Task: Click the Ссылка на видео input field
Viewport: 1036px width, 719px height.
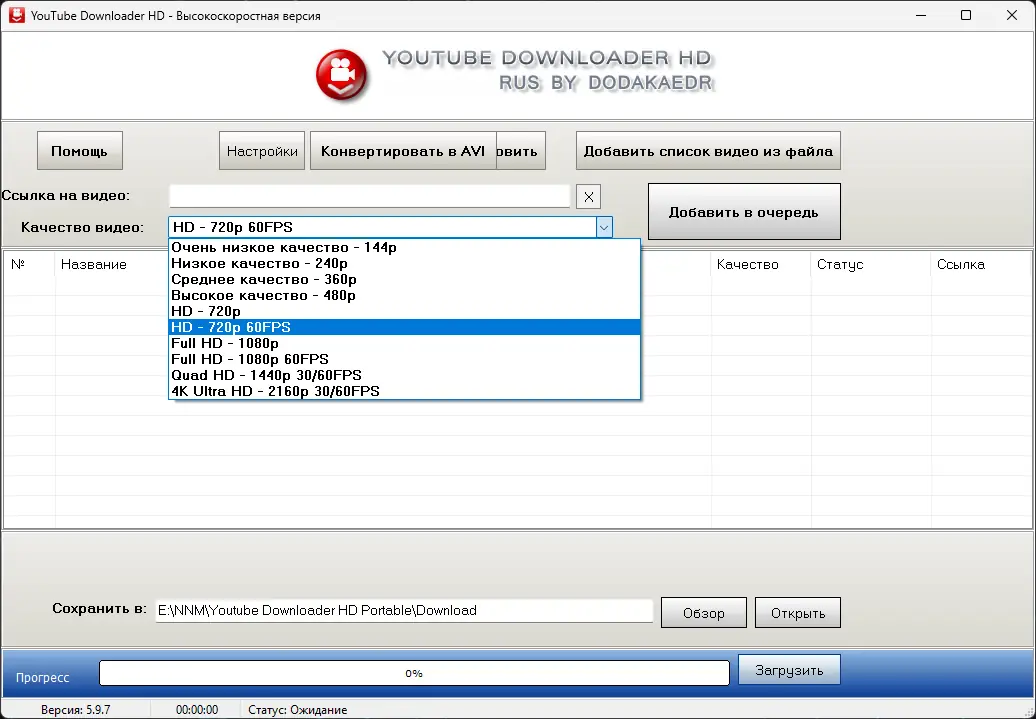Action: pos(370,196)
